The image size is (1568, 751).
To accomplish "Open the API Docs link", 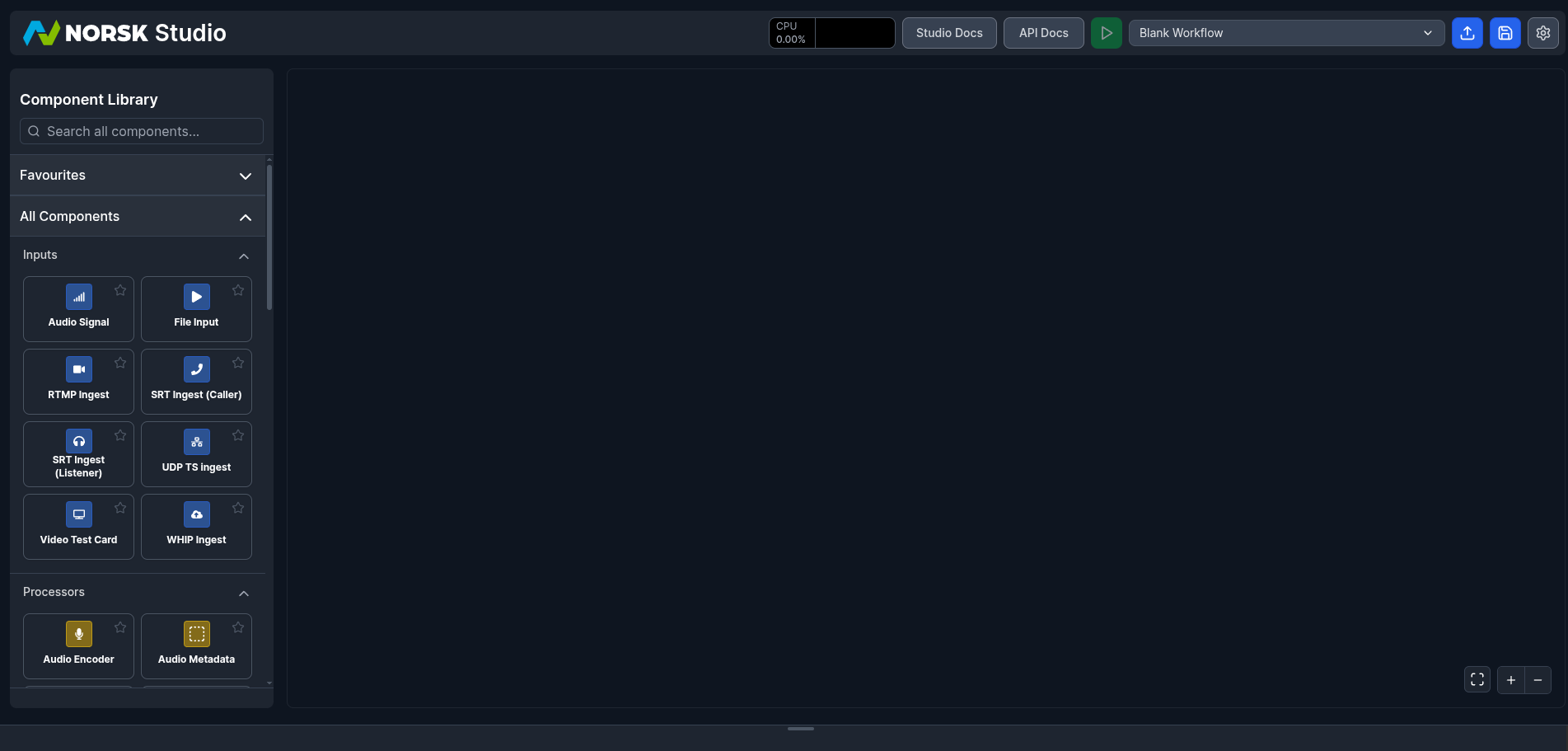I will 1043,33.
